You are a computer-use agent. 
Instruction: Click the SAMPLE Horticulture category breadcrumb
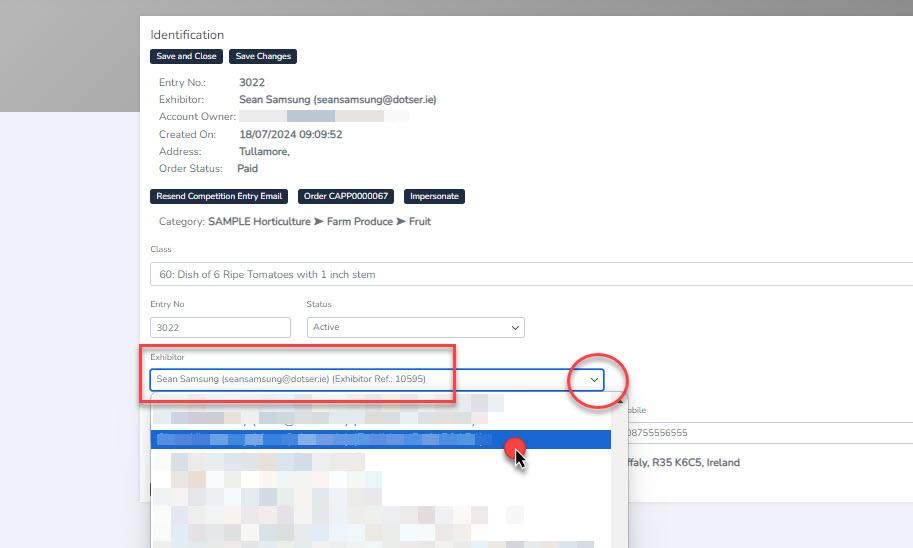(x=259, y=222)
